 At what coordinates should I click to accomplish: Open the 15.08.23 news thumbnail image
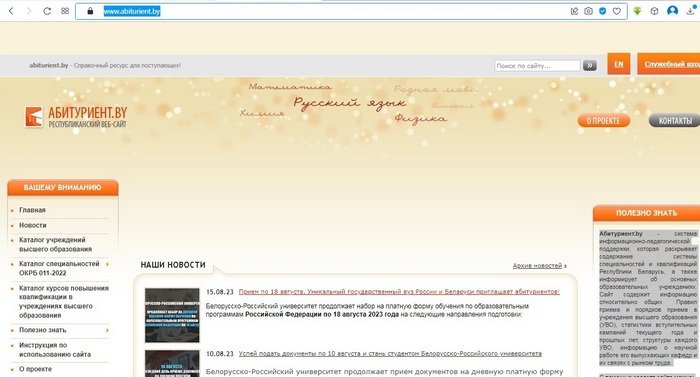(172, 315)
